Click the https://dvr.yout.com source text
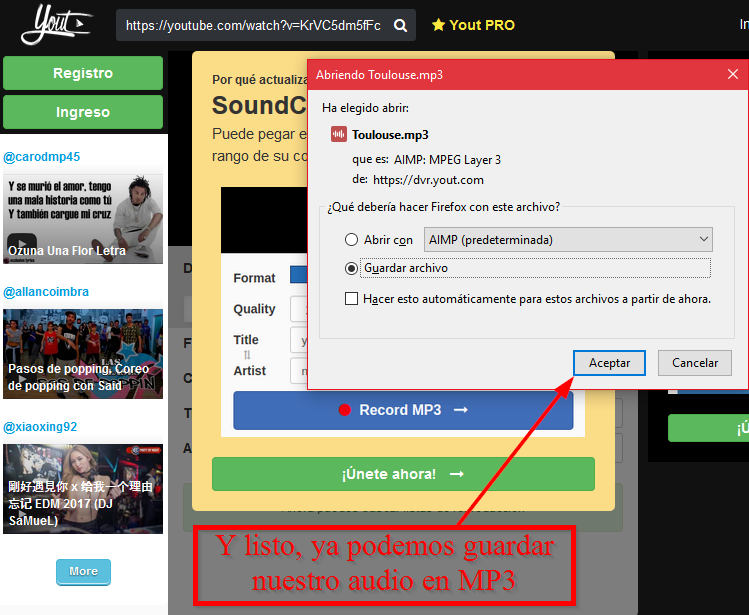Image resolution: width=749 pixels, height=615 pixels. point(428,180)
